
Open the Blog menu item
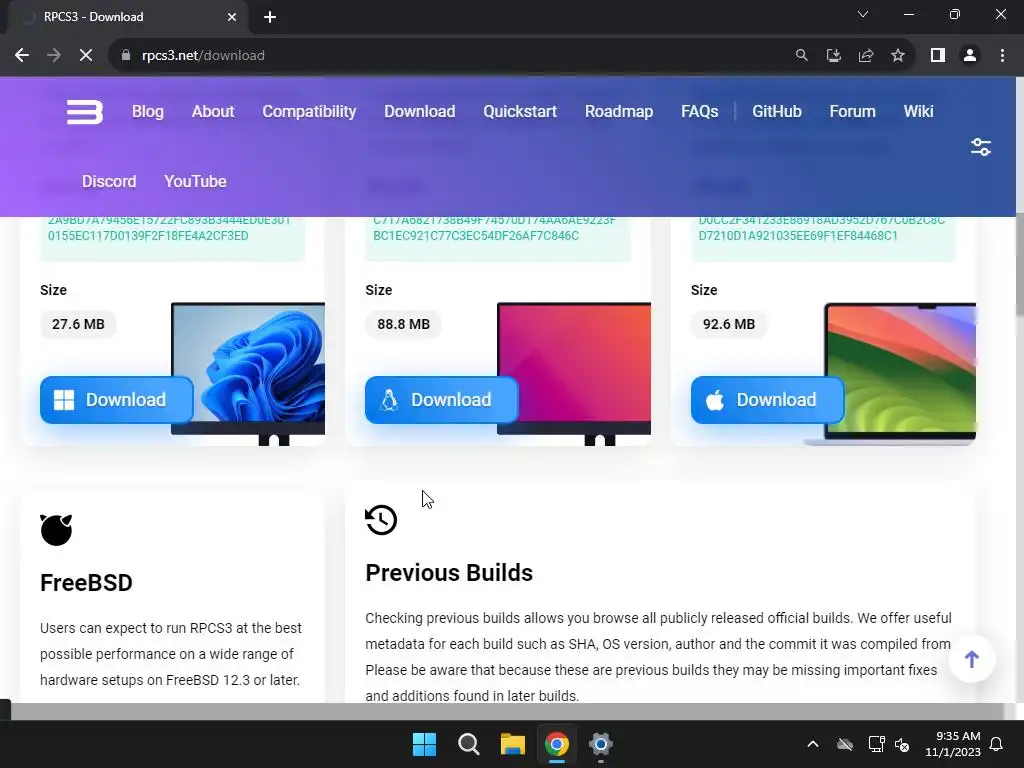[x=148, y=112]
